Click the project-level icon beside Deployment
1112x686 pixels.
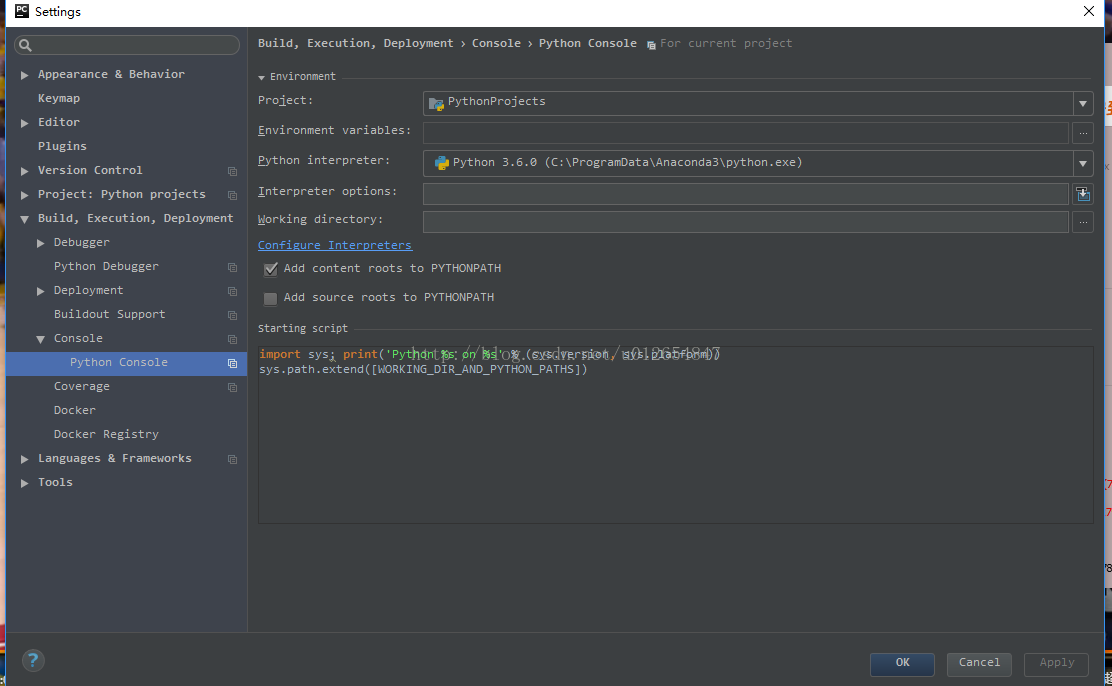click(232, 292)
